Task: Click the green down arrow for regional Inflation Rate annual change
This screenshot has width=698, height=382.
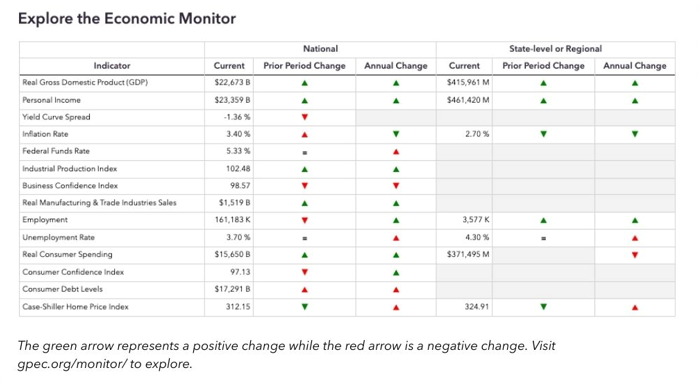Action: click(635, 134)
